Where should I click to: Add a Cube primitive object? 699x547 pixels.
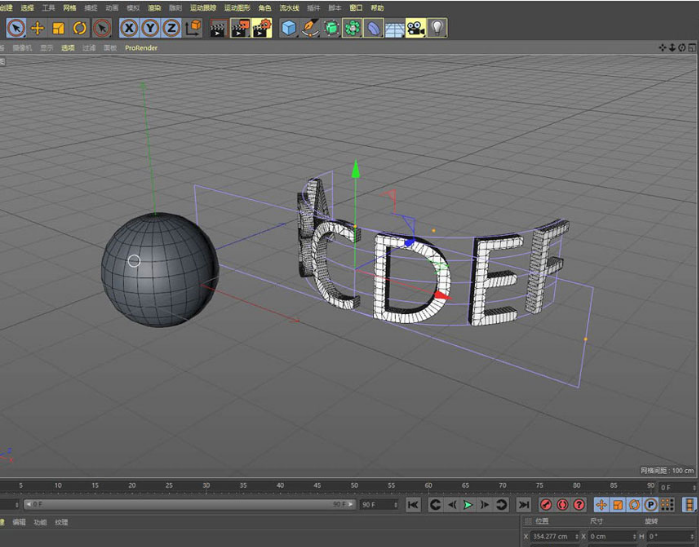click(289, 28)
